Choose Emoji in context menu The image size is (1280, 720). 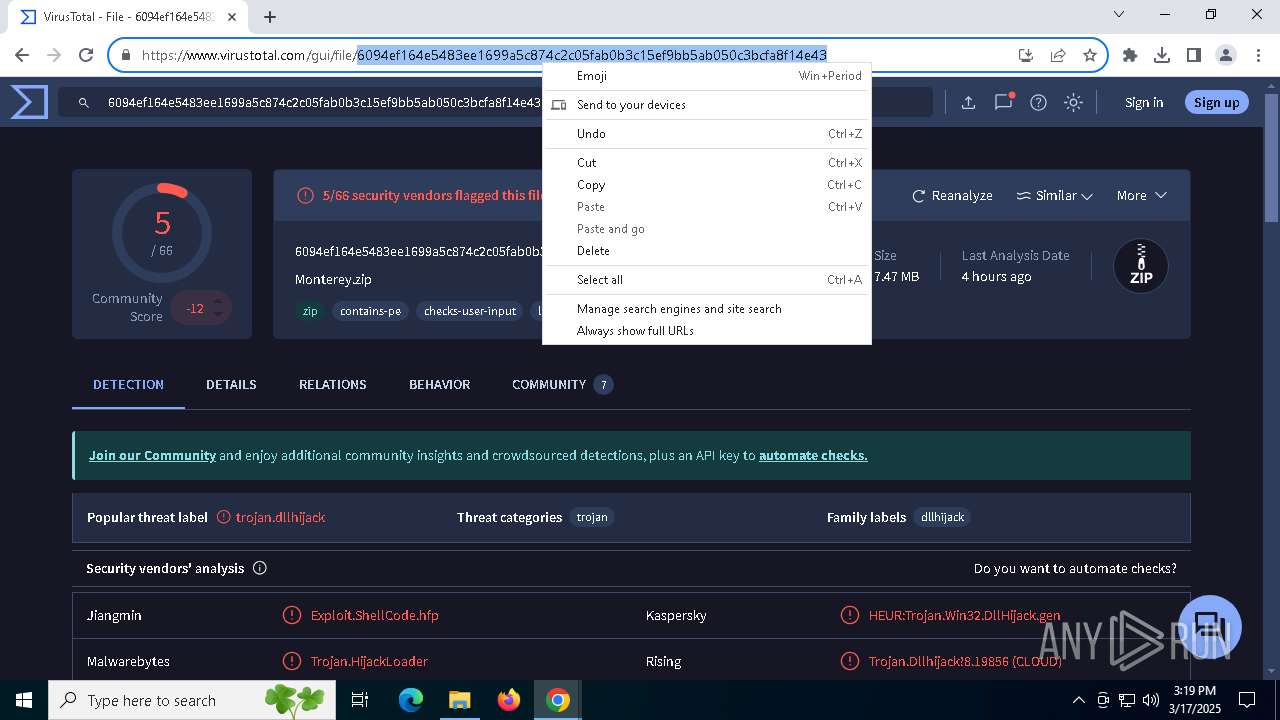(x=707, y=75)
